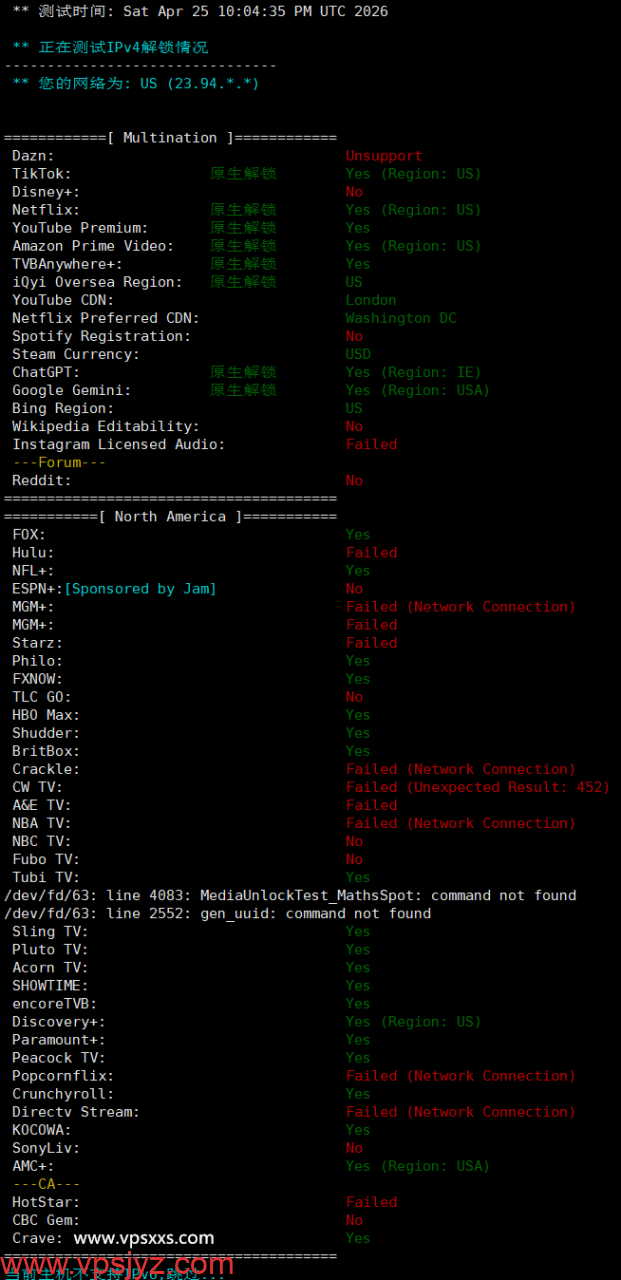
Task: Click the "Shudder:" label
Action: (46, 733)
